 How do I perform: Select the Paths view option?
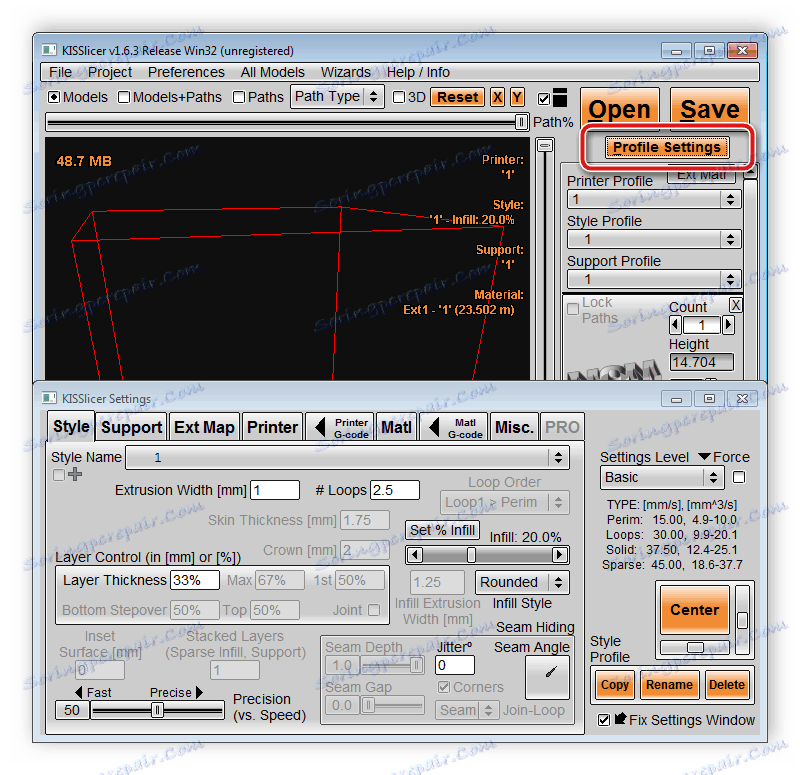[239, 97]
